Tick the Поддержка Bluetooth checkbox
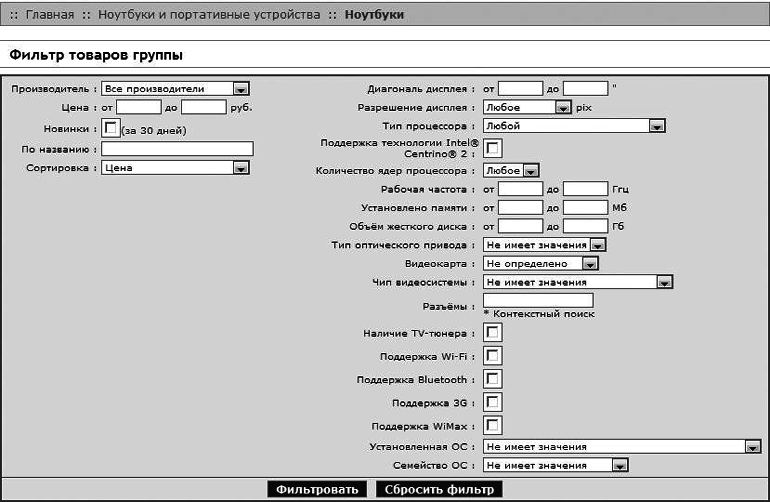The image size is (770, 502). (492, 379)
